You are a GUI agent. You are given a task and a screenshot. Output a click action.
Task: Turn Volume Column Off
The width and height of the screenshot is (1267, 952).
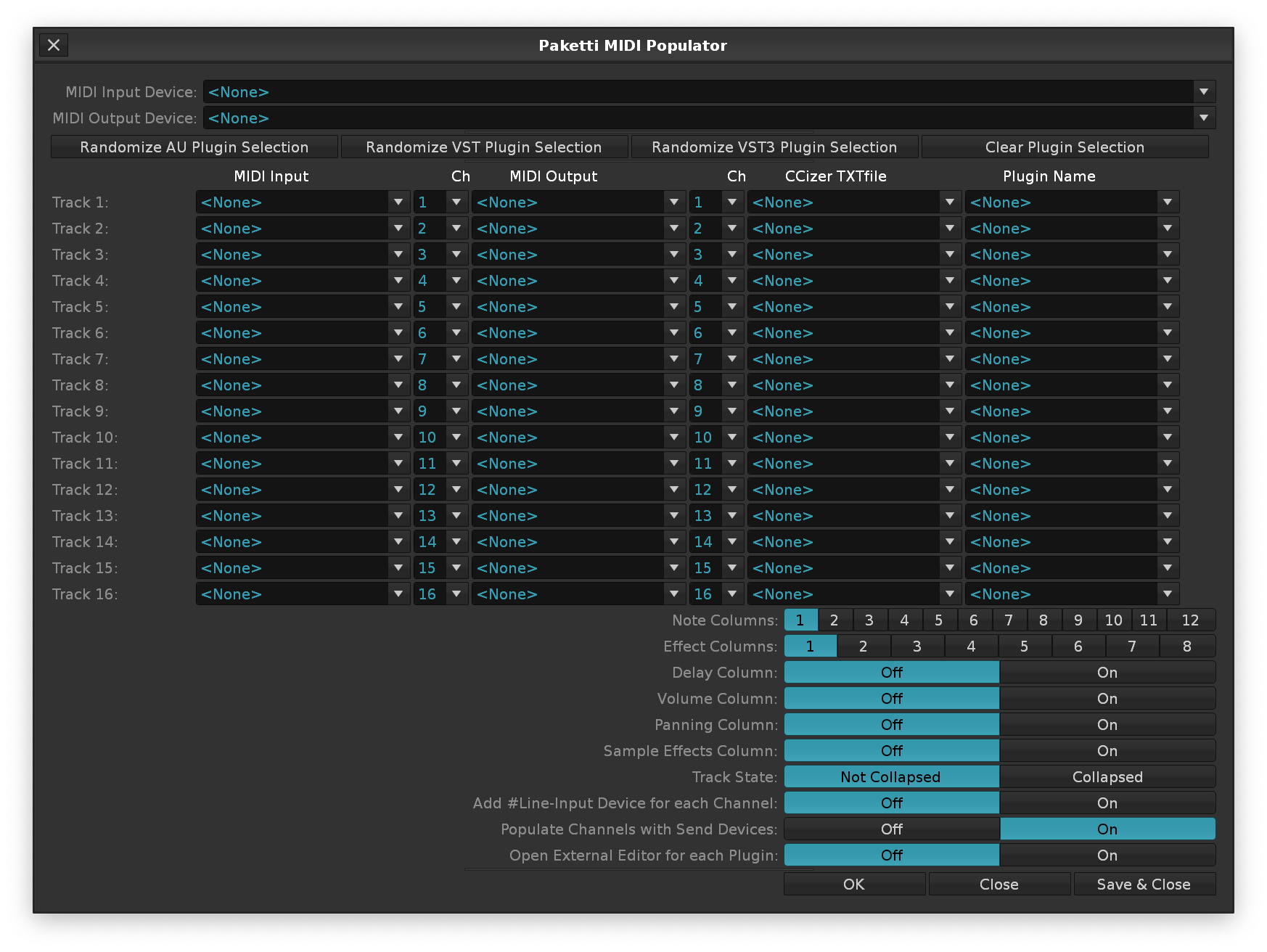892,699
